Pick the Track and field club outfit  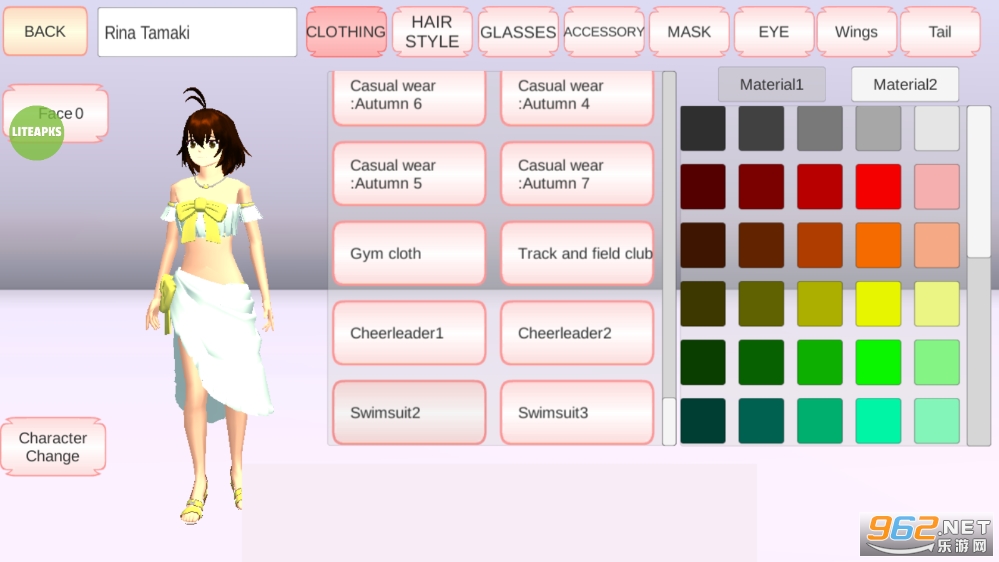point(577,254)
